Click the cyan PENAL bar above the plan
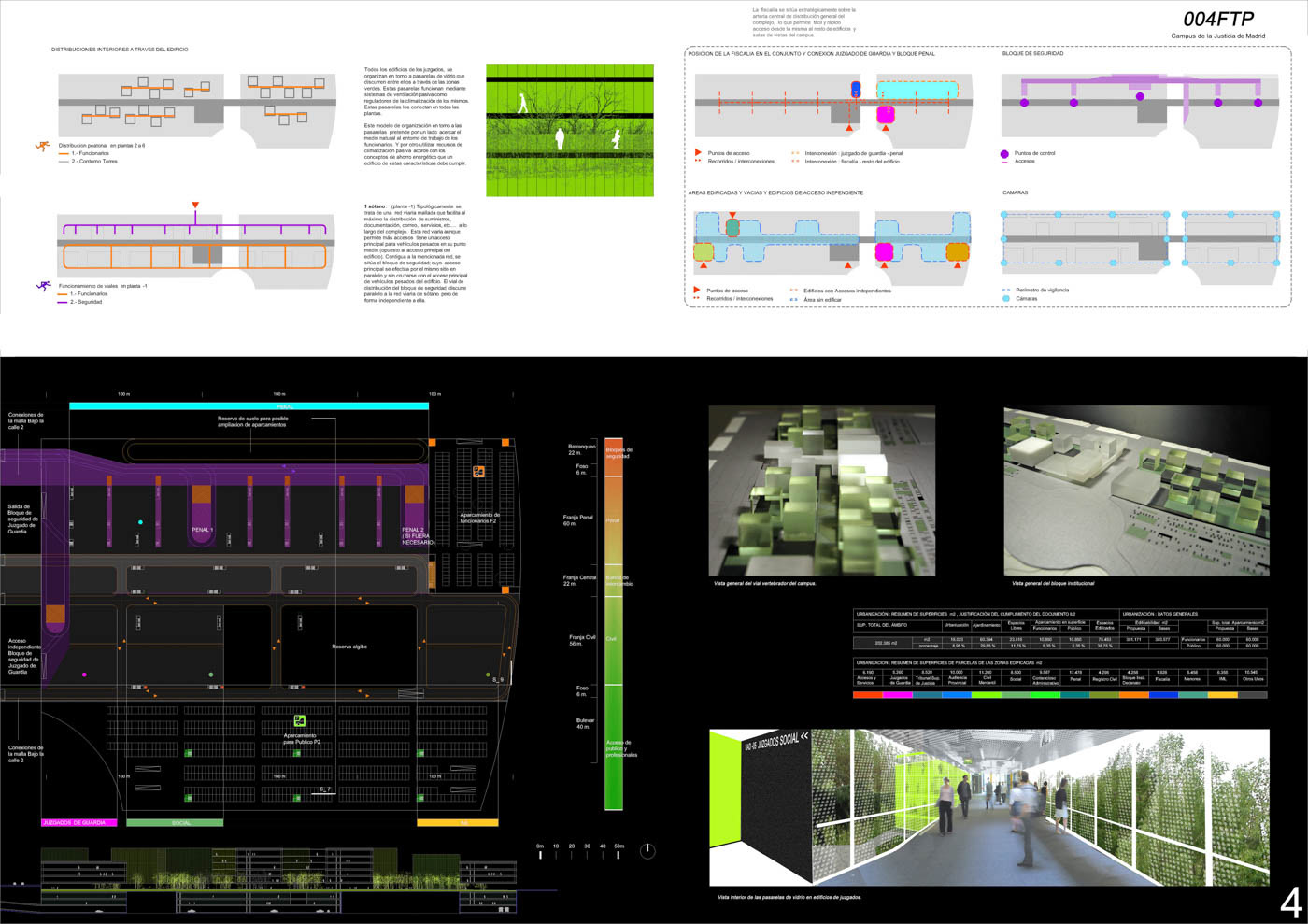 click(249, 406)
